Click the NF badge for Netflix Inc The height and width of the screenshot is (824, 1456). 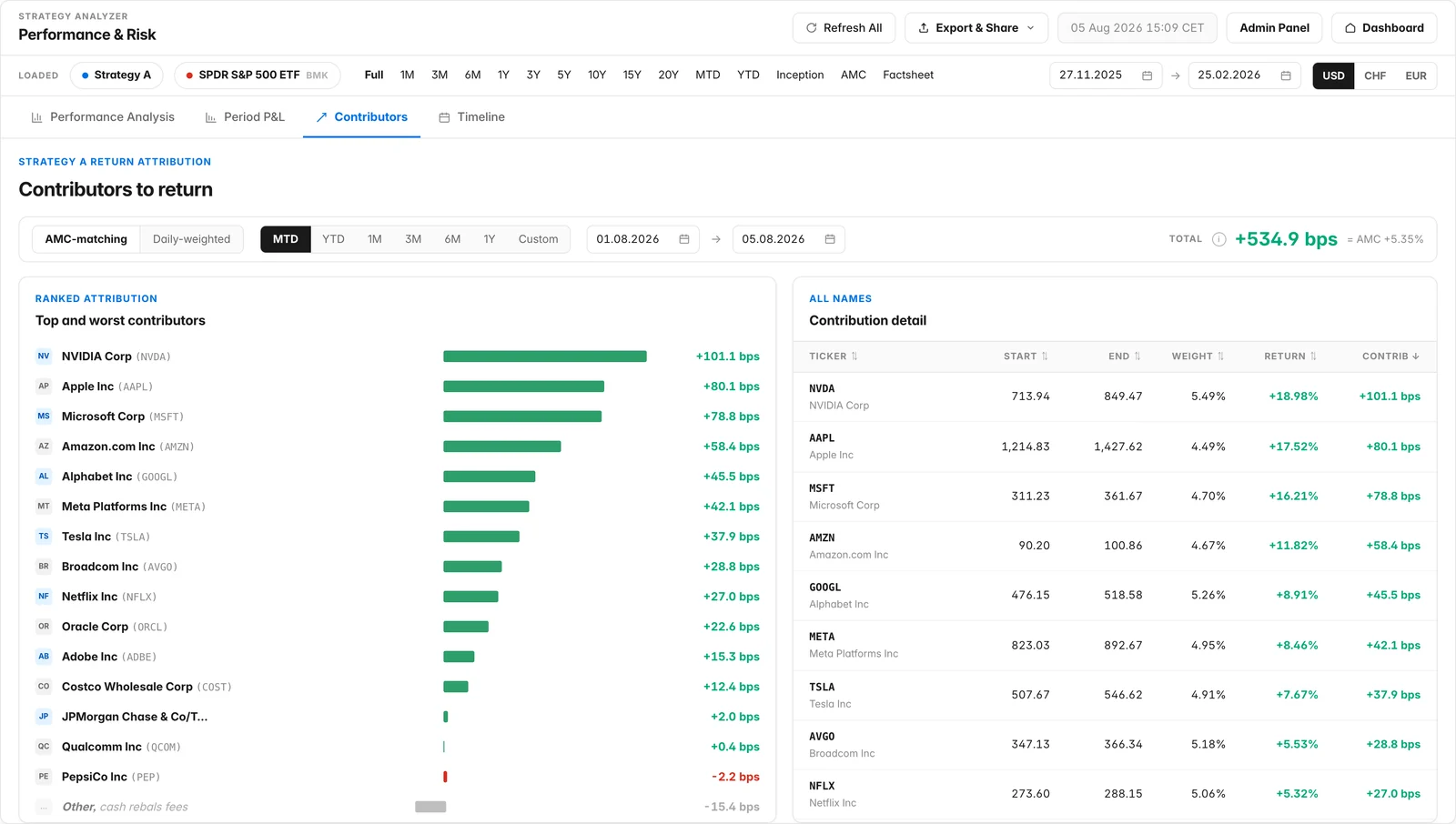tap(44, 597)
